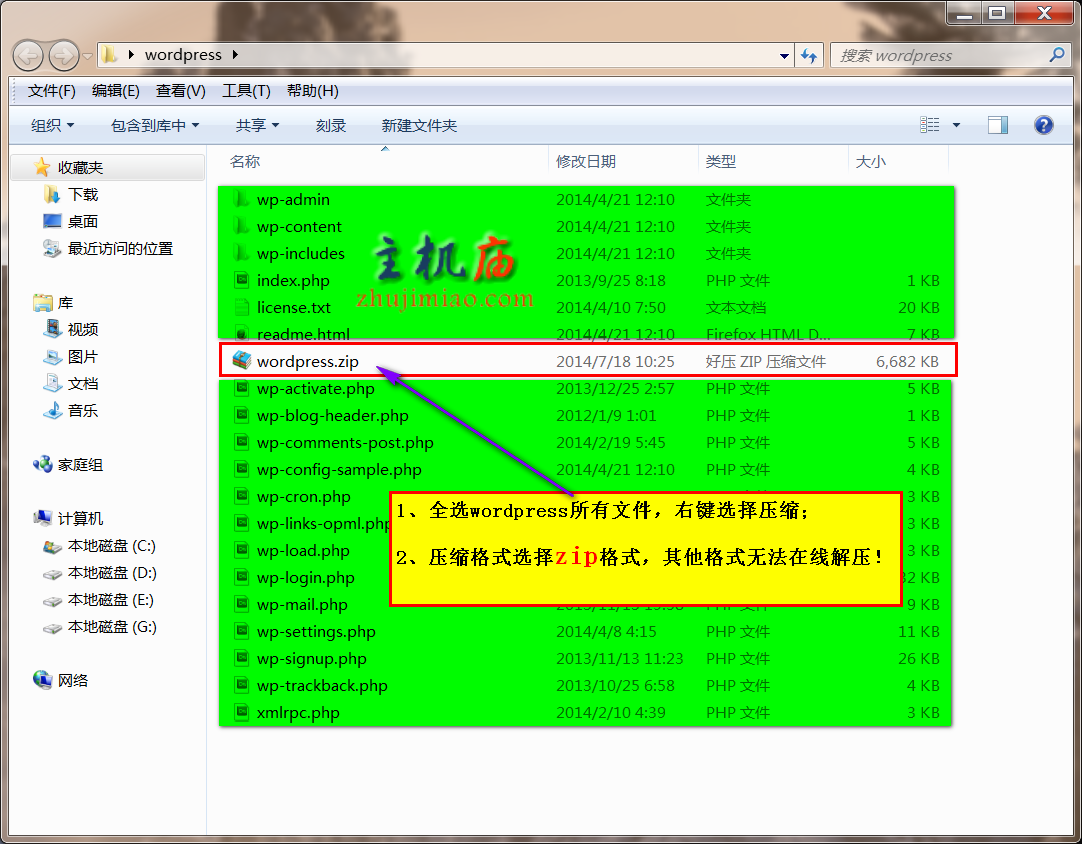Click the 视频 library icon
The image size is (1082, 844).
(52, 329)
